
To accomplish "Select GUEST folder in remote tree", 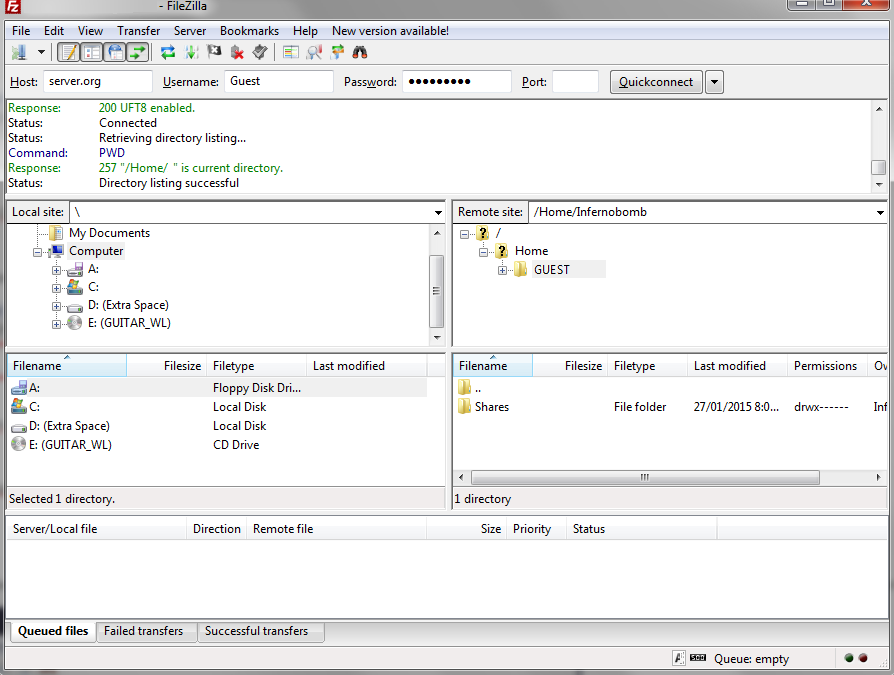I will [551, 270].
